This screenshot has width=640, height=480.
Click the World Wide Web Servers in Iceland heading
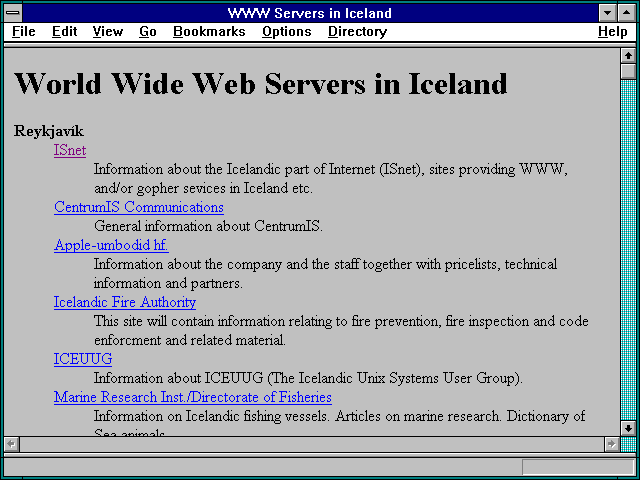(x=260, y=84)
